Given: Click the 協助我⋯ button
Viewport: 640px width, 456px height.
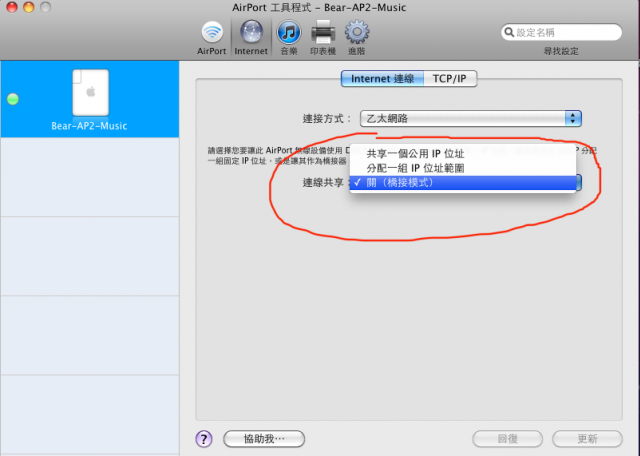Looking at the screenshot, I should point(264,439).
